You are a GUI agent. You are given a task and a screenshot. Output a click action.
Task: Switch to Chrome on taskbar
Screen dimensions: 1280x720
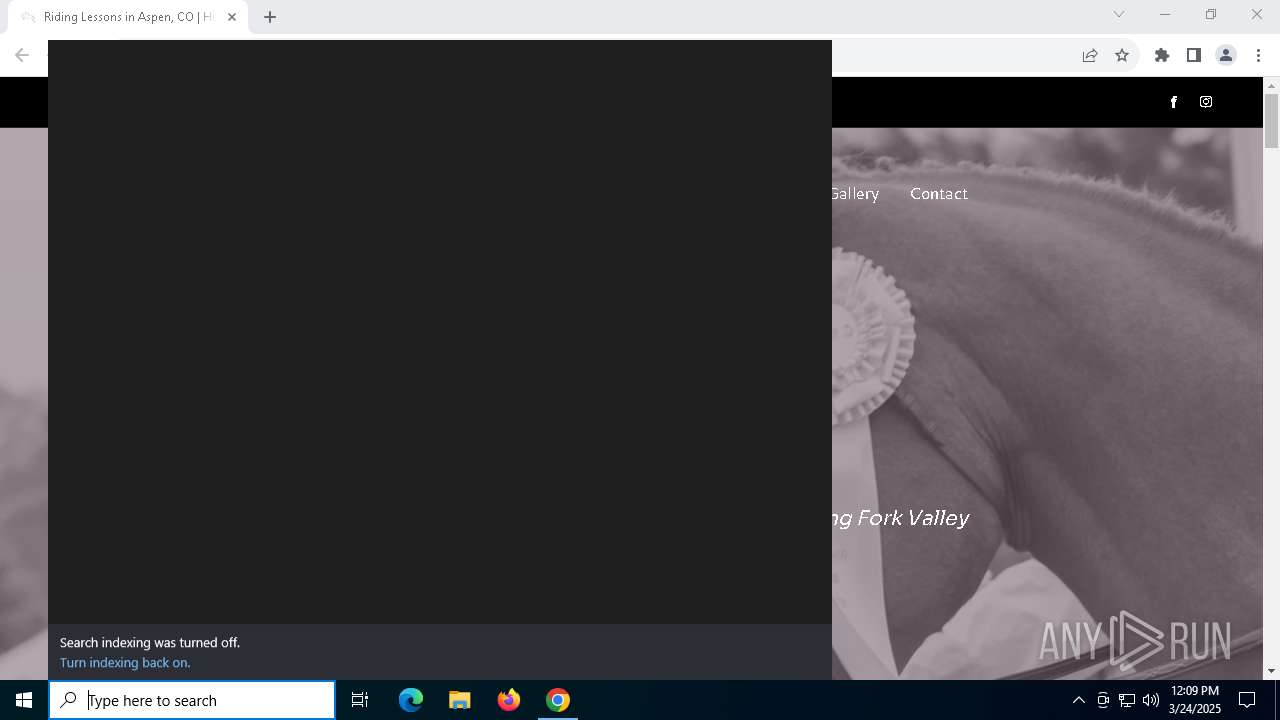click(558, 700)
